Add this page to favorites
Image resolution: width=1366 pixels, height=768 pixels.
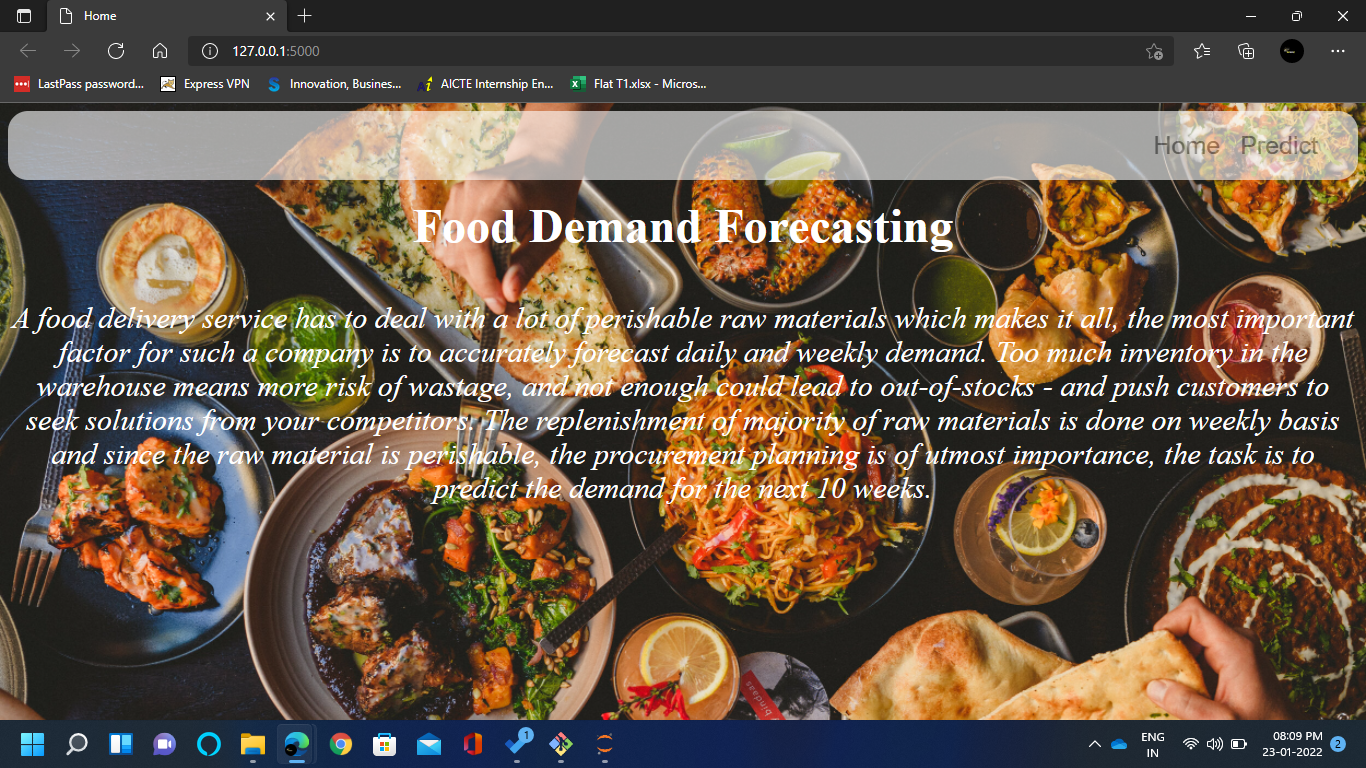coord(1156,50)
